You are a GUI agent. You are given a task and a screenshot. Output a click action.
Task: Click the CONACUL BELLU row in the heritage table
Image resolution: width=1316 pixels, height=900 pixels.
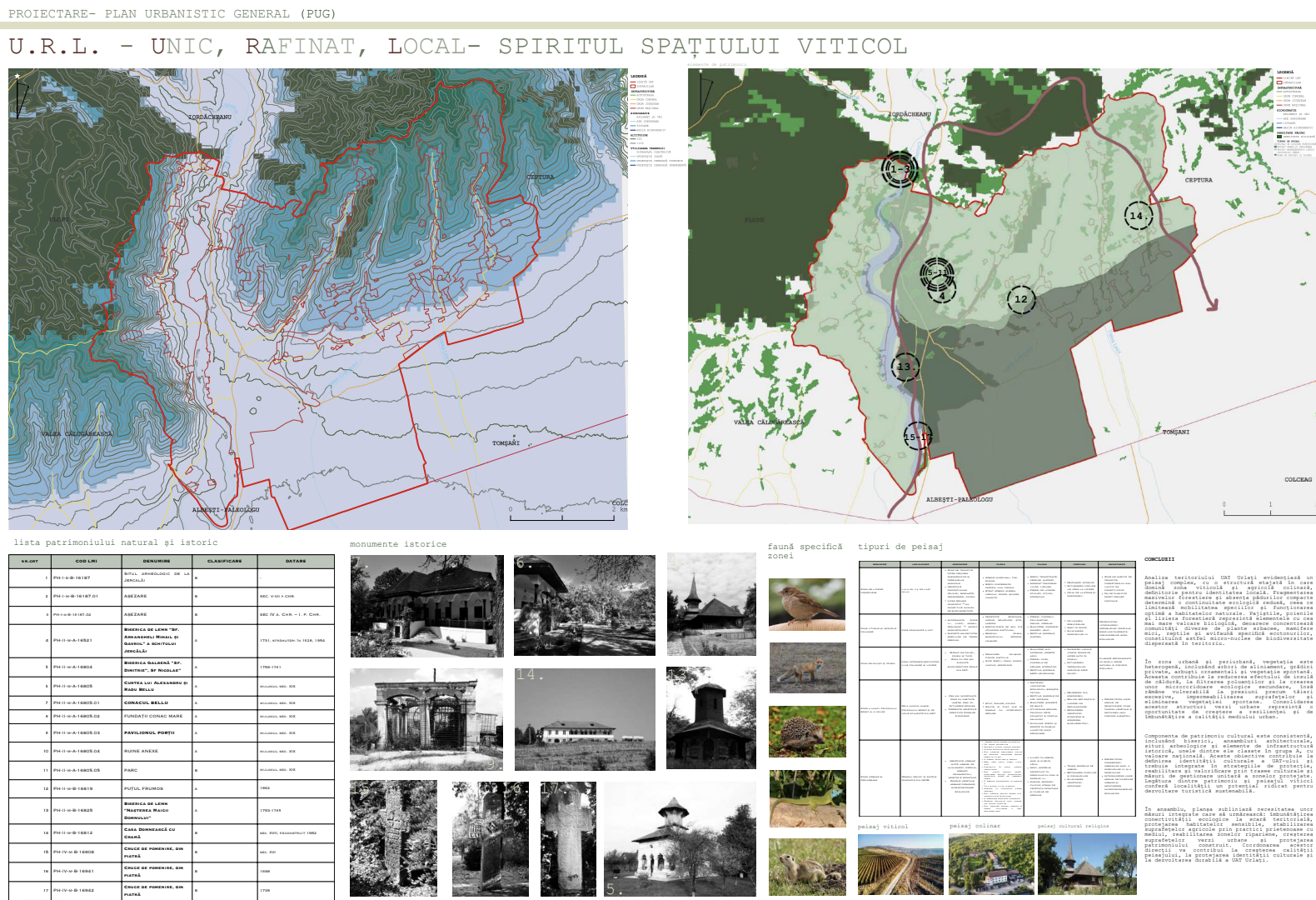pos(172,702)
